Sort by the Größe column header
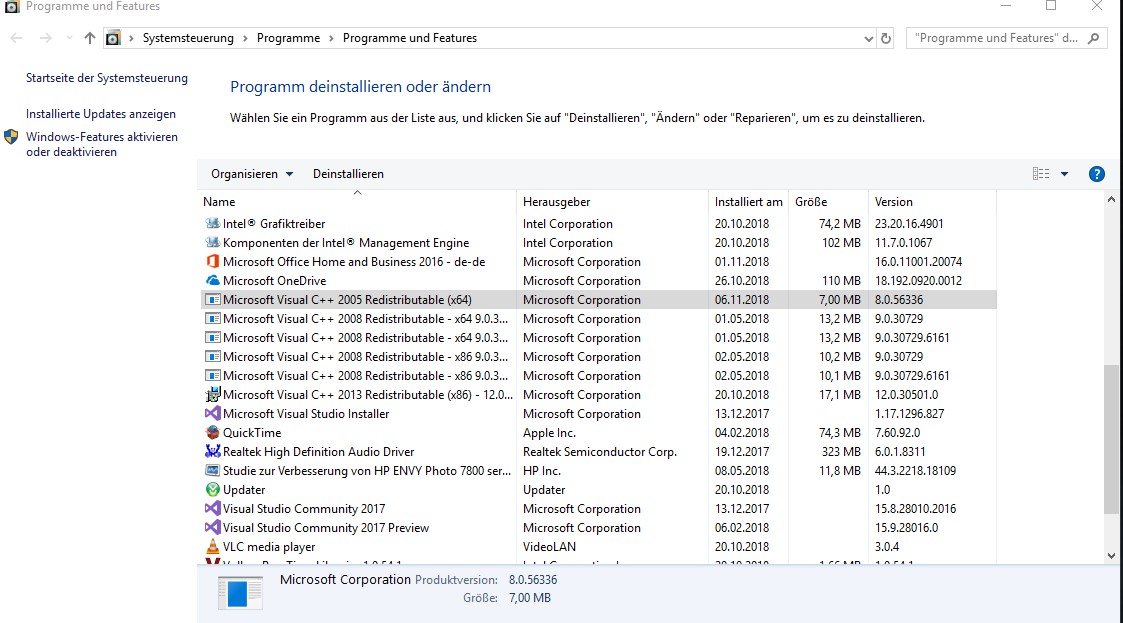This screenshot has height=623, width=1123. pyautogui.click(x=828, y=202)
